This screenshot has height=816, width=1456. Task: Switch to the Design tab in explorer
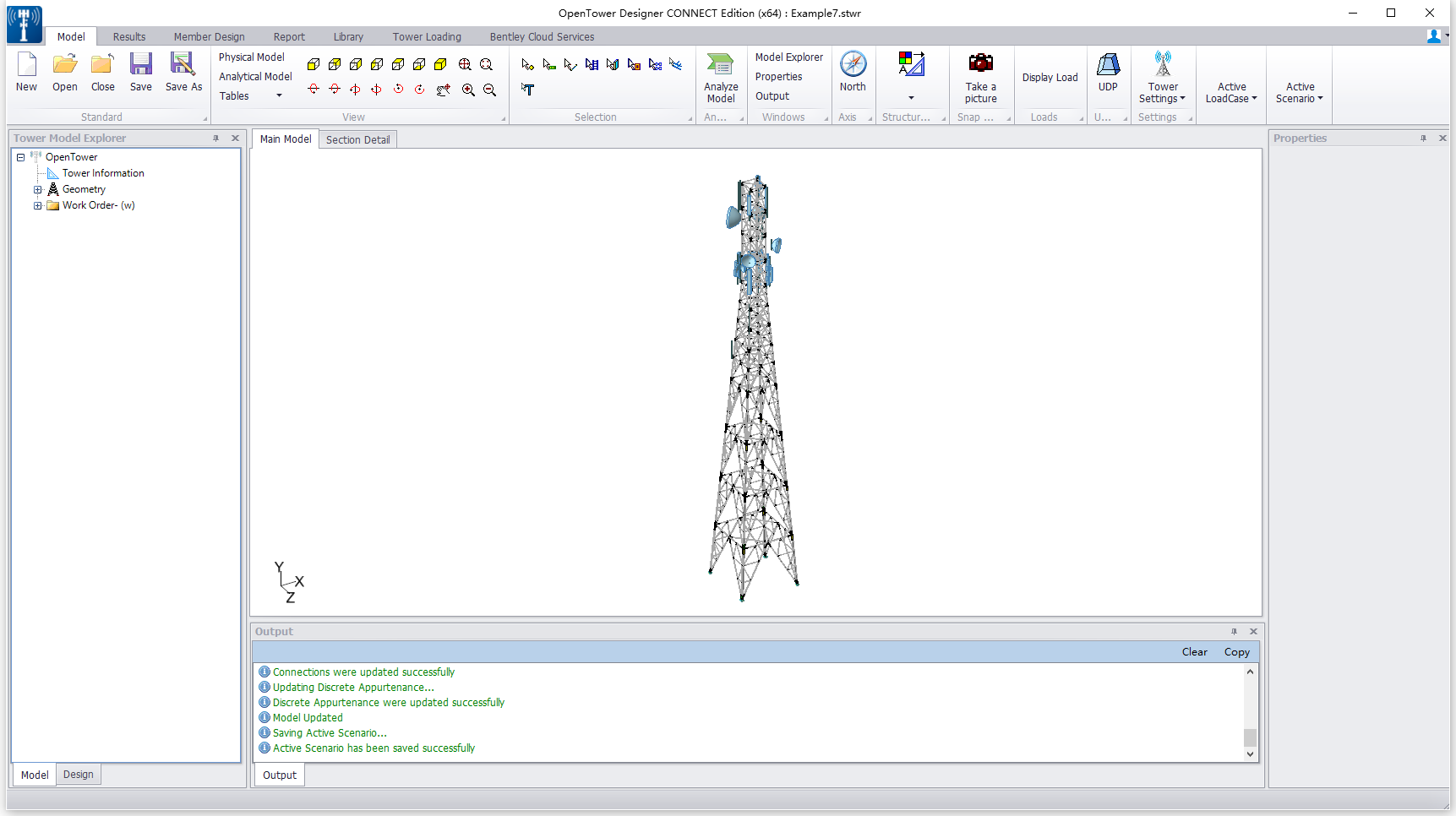point(79,775)
